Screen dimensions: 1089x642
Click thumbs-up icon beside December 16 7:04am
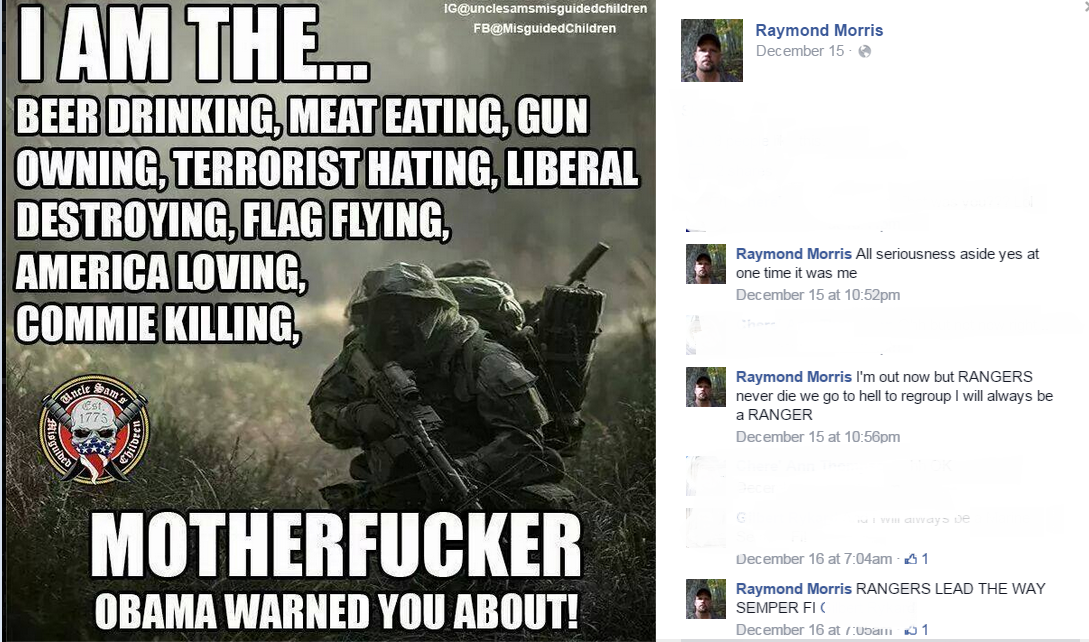911,559
